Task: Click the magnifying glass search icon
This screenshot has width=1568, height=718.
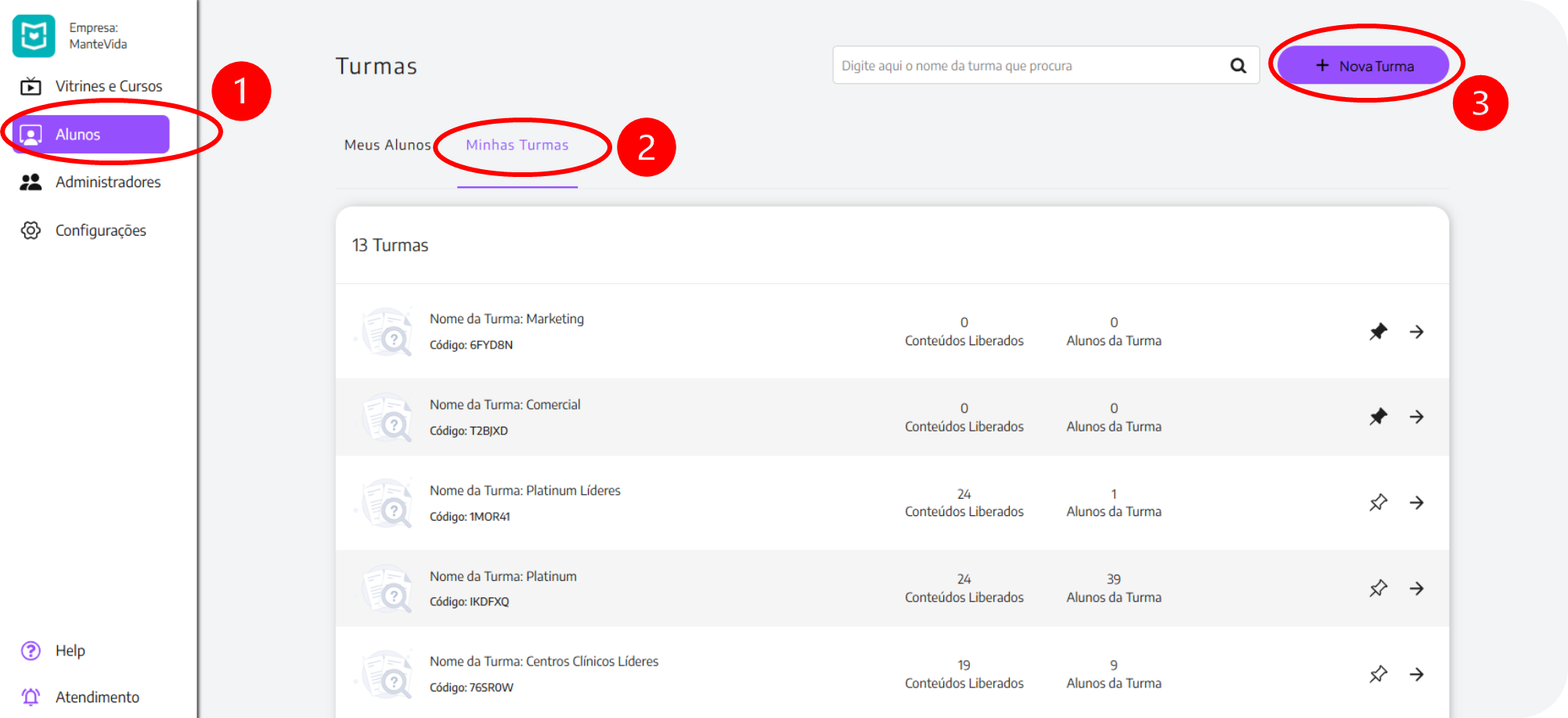Action: click(1238, 66)
